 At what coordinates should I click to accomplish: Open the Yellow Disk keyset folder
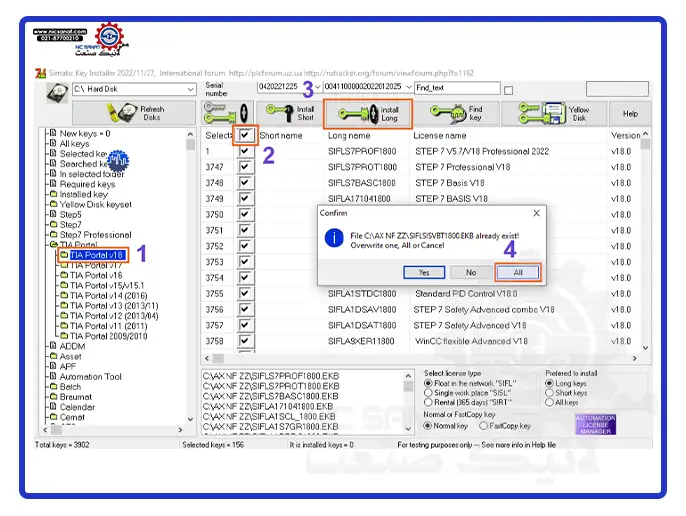(95, 204)
